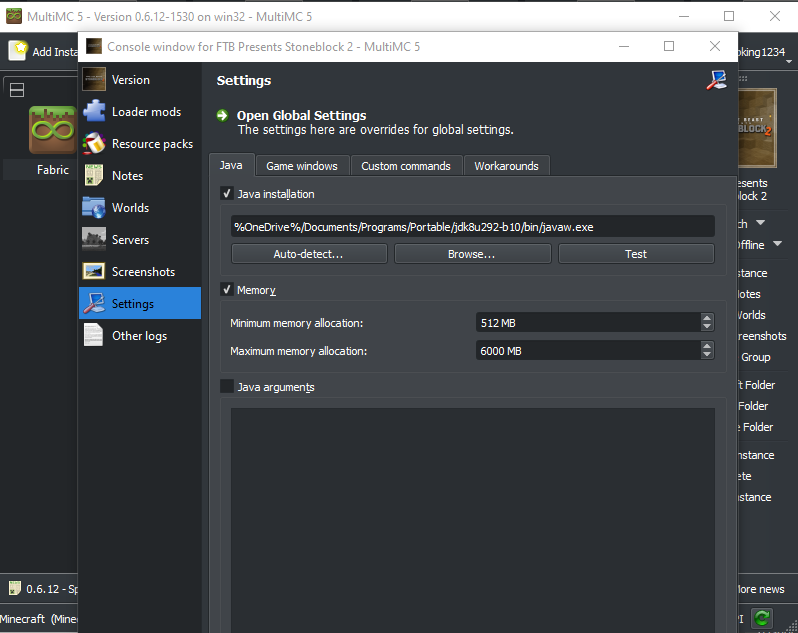This screenshot has height=633, width=798.
Task: Click Screenshots label in sidebar
Action: [144, 272]
